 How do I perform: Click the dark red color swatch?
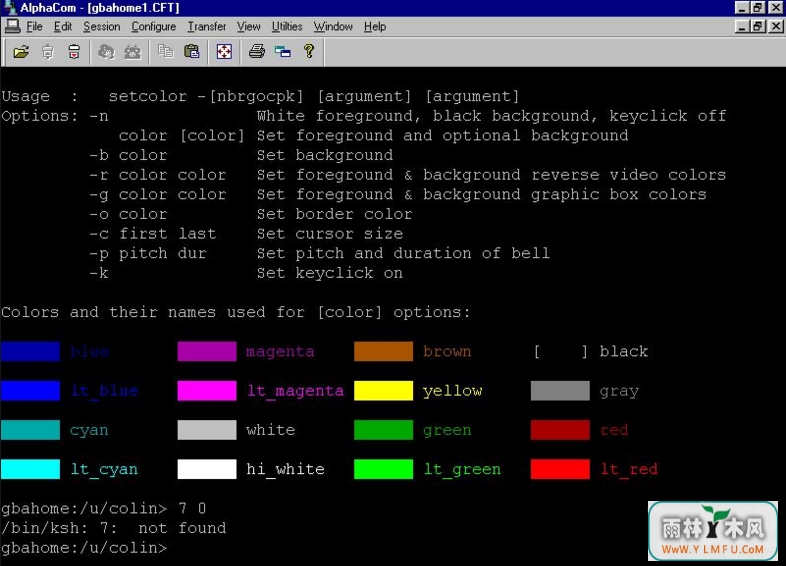click(560, 430)
